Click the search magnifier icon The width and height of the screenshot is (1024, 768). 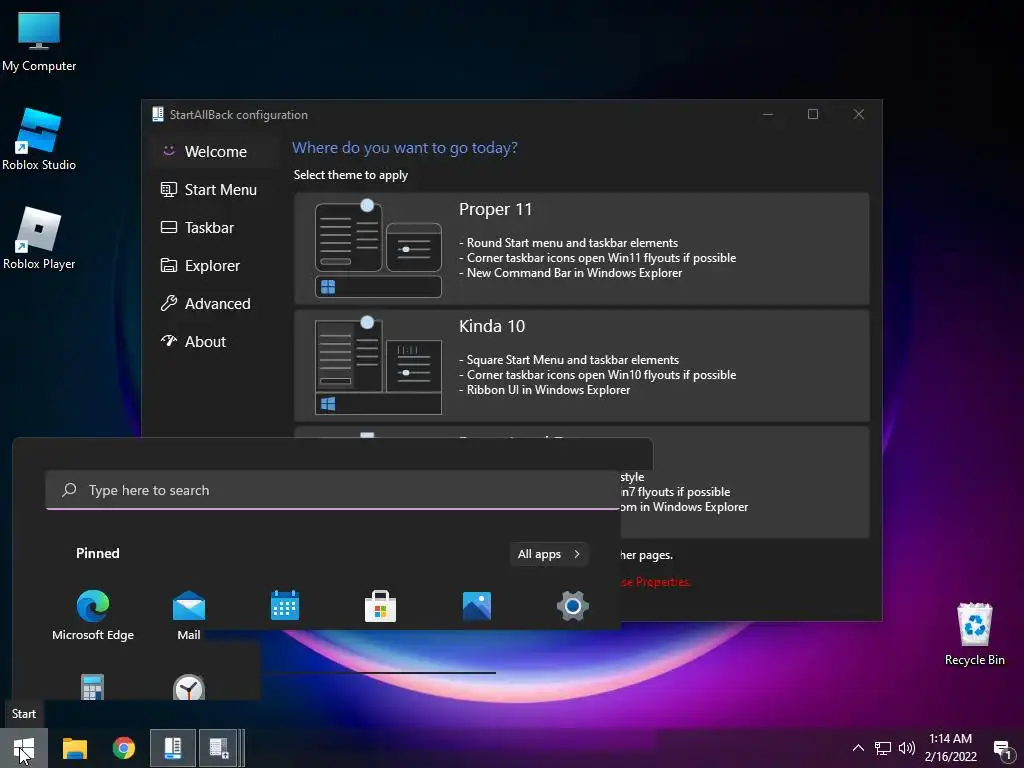pyautogui.click(x=69, y=490)
